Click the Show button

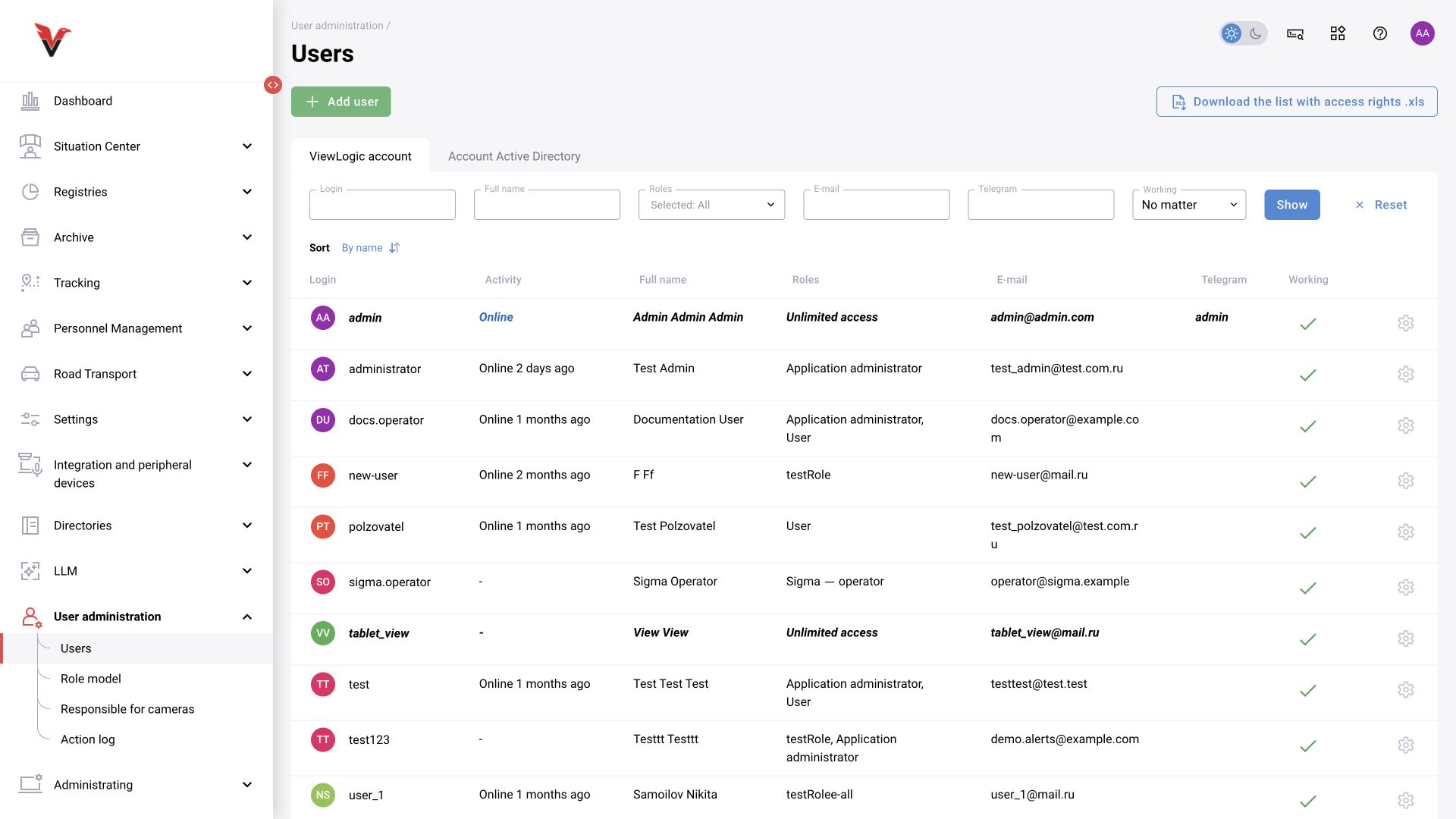(1292, 205)
